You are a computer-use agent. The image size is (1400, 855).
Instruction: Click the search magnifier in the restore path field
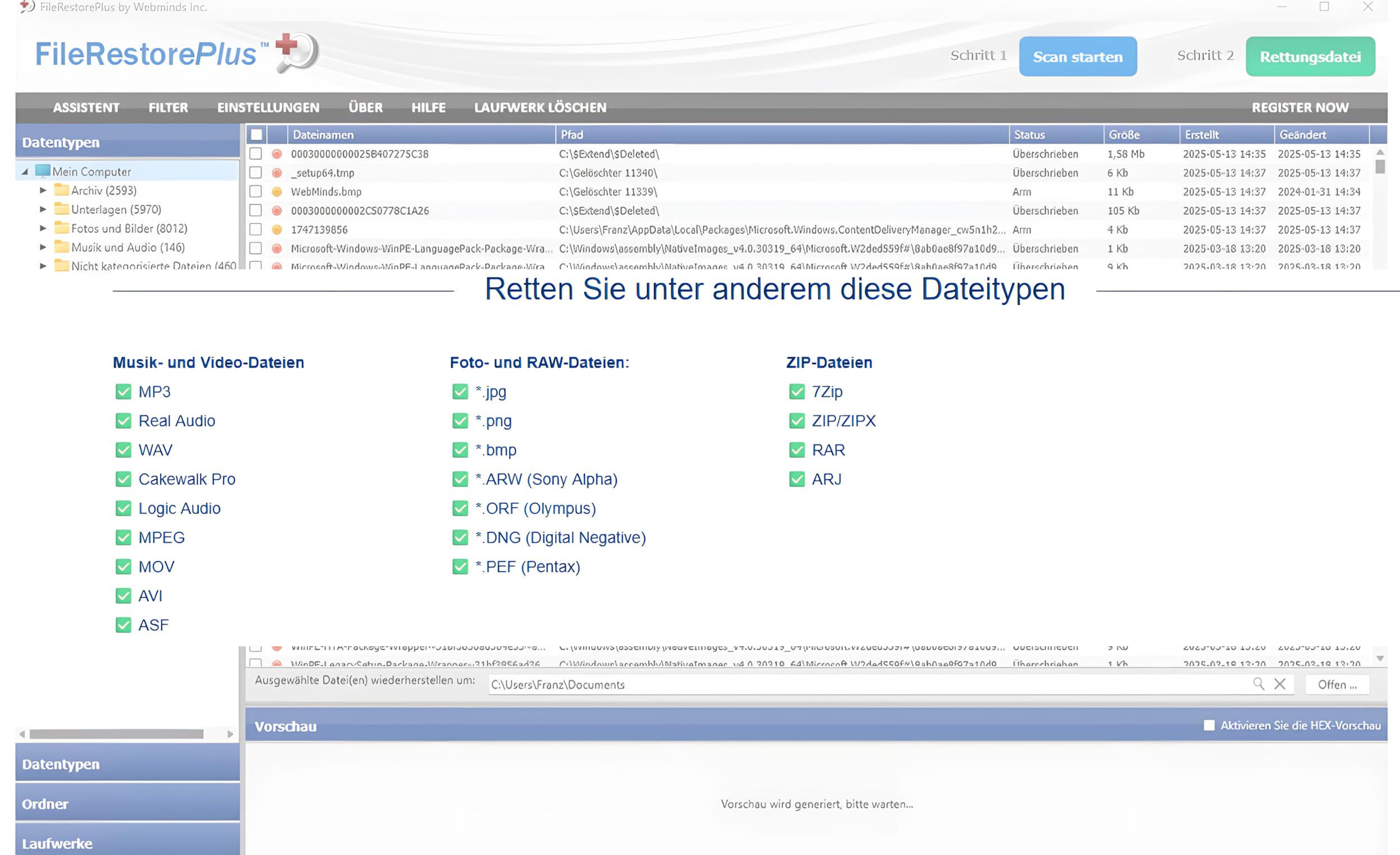[1259, 683]
